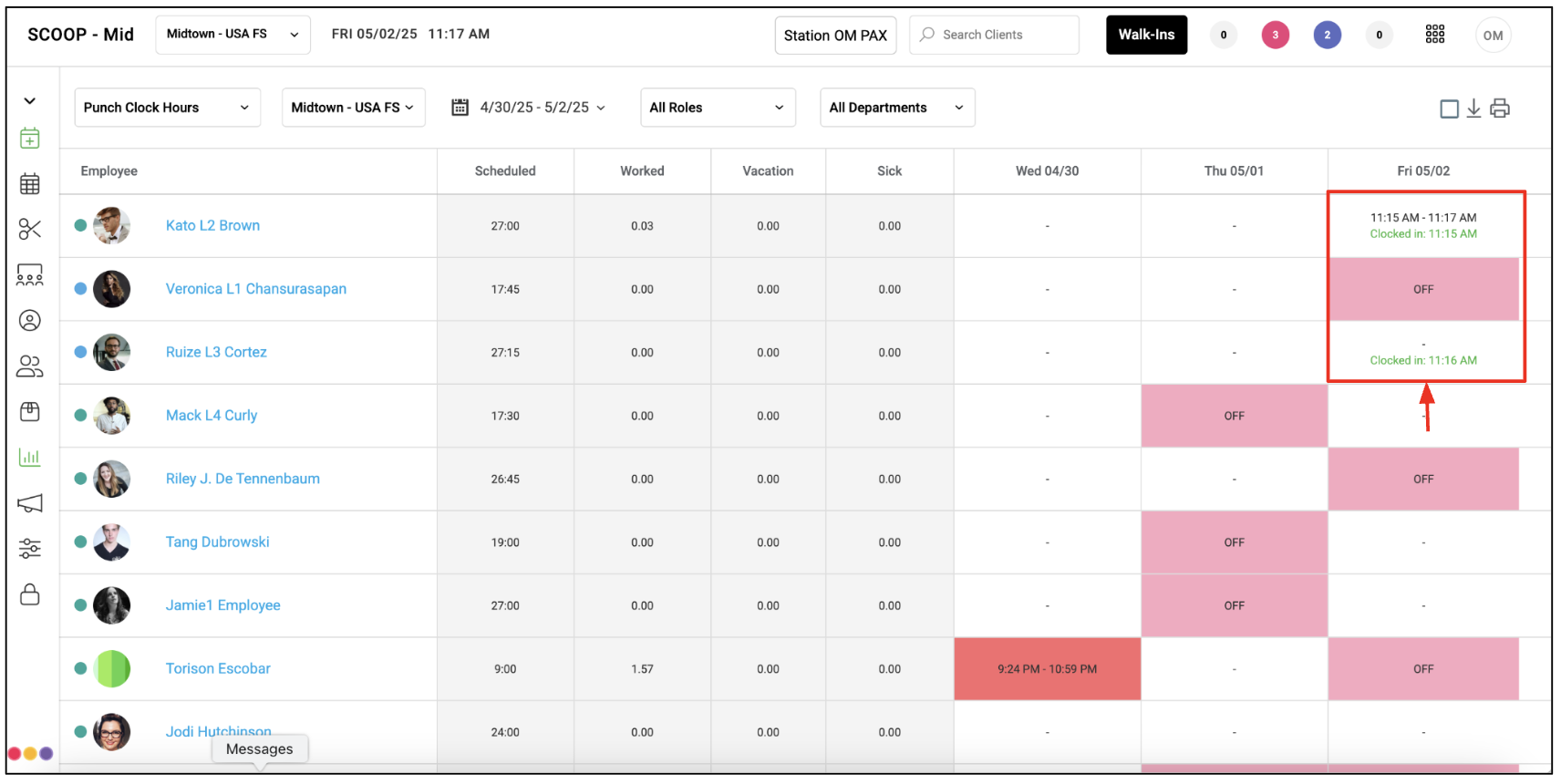
Task: Click the add appointment calendar-plus icon
Action: (x=30, y=139)
